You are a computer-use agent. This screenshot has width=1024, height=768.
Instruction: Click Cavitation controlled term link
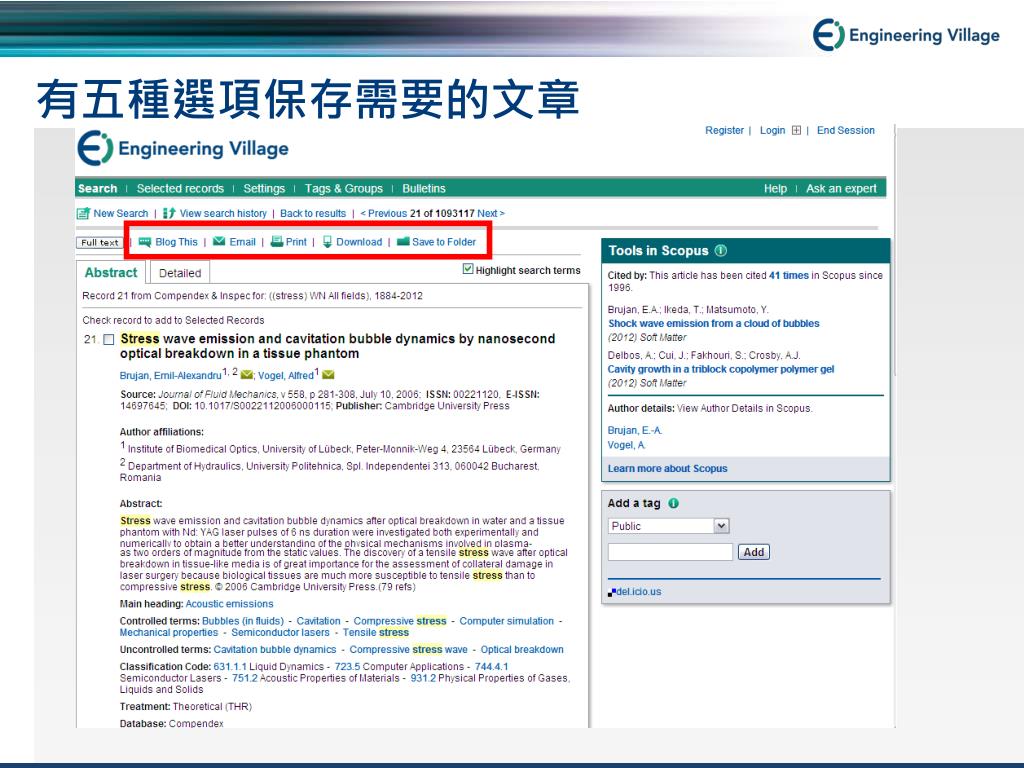click(x=319, y=621)
